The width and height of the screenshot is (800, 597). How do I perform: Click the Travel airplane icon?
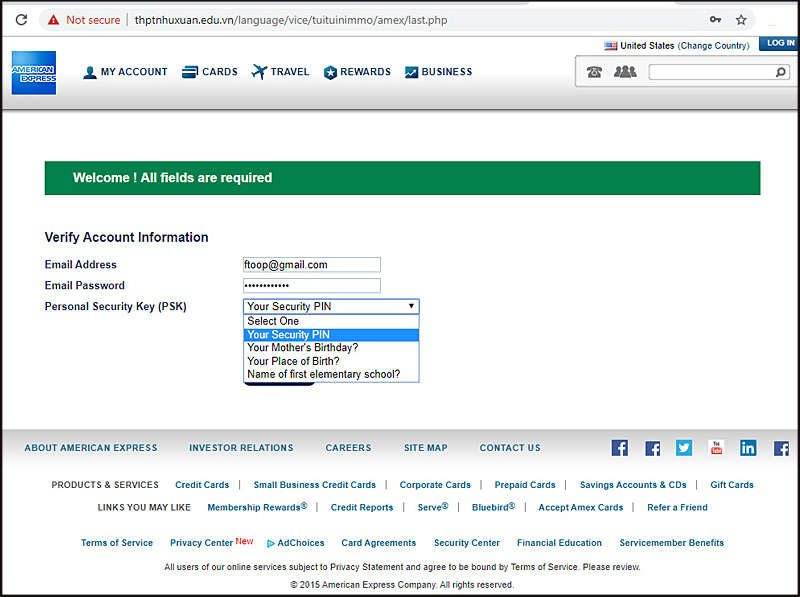coord(259,72)
